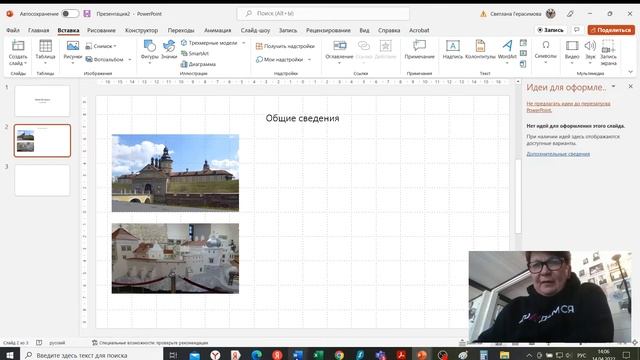The height and width of the screenshot is (360, 640).
Task: Open Excel from the taskbar
Action: 319,355
